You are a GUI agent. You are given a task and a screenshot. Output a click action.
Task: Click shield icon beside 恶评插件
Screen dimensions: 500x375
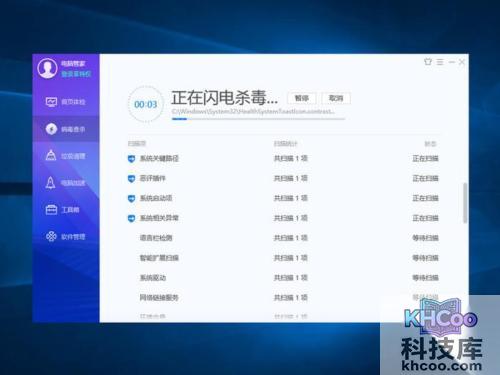[131, 179]
